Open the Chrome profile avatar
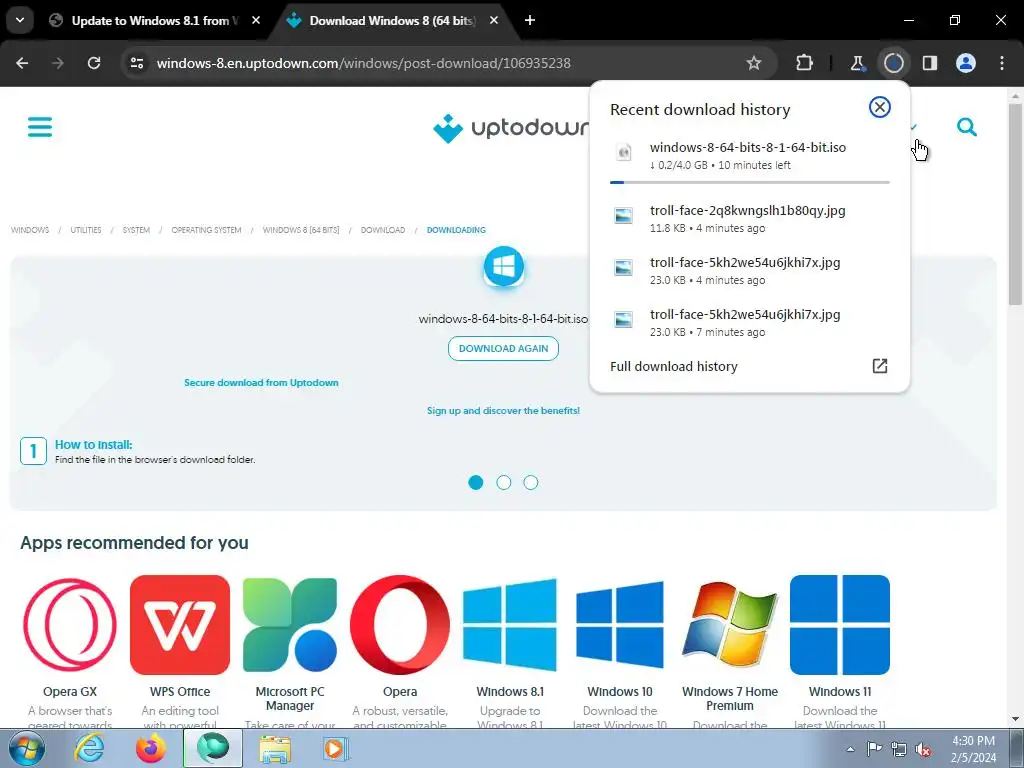Image resolution: width=1024 pixels, height=768 pixels. [x=966, y=63]
